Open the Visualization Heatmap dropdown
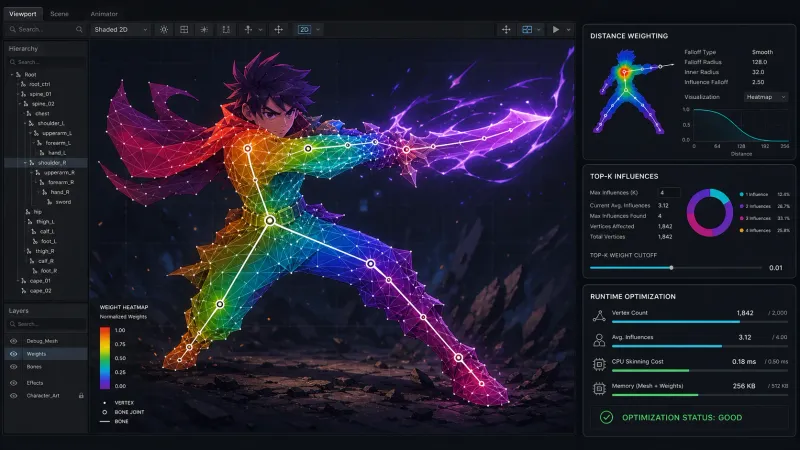Screen dimensions: 800x450 pos(766,97)
